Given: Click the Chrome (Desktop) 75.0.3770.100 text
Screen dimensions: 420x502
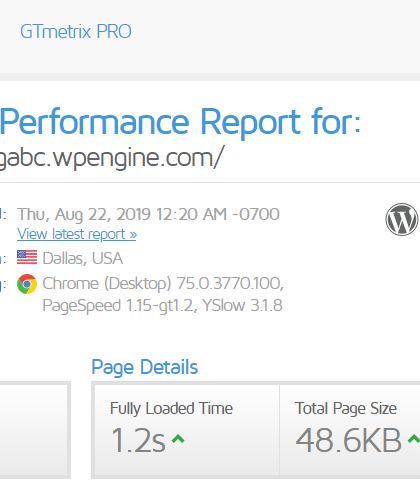Looking at the screenshot, I should coord(163,284).
